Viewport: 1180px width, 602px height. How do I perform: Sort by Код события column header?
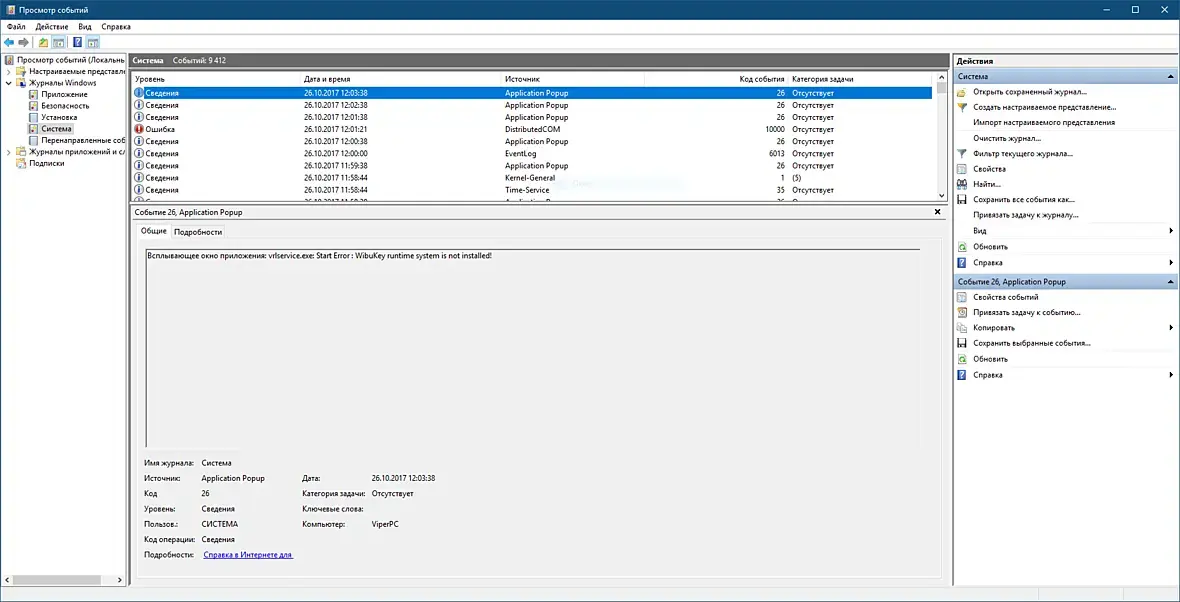716,79
